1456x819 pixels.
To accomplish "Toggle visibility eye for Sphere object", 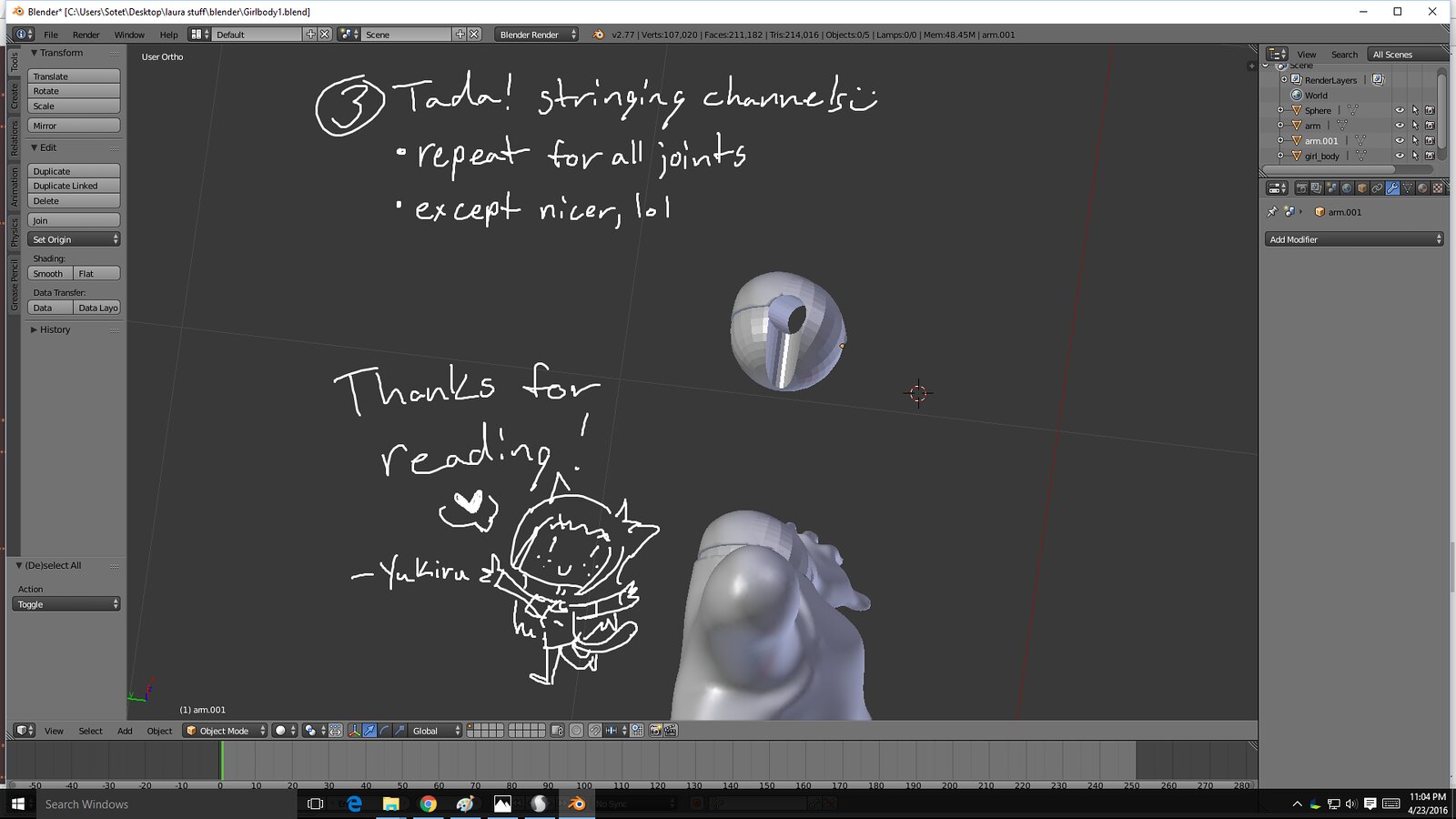I will [x=1400, y=110].
